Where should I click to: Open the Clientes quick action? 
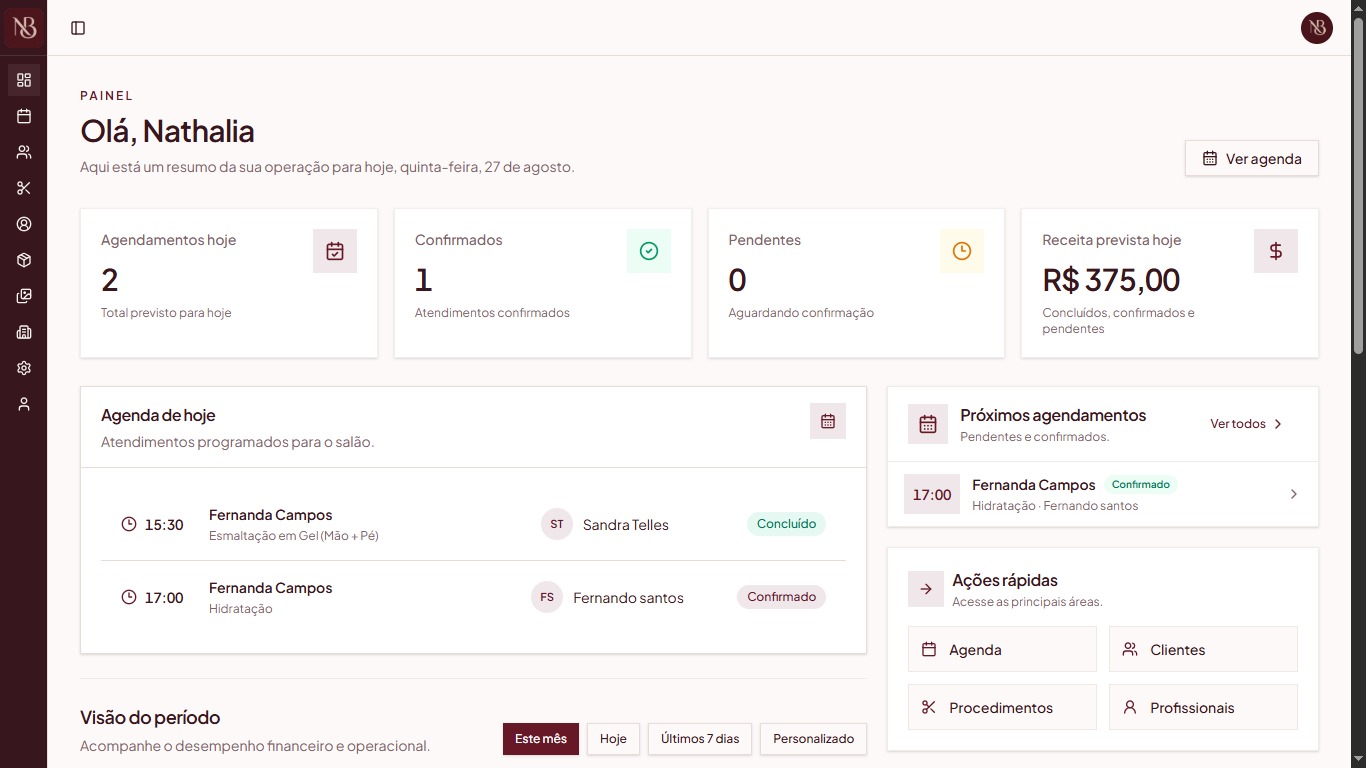click(x=1203, y=649)
